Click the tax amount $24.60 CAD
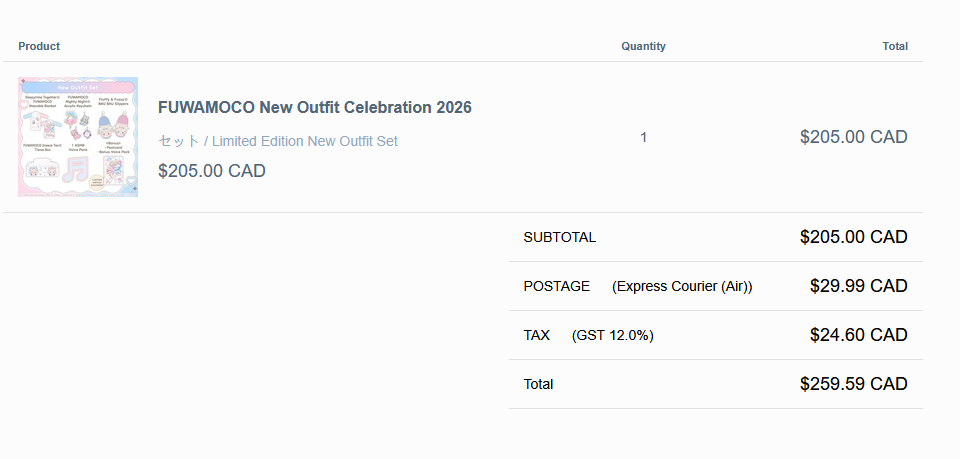The image size is (960, 459). (x=858, y=335)
